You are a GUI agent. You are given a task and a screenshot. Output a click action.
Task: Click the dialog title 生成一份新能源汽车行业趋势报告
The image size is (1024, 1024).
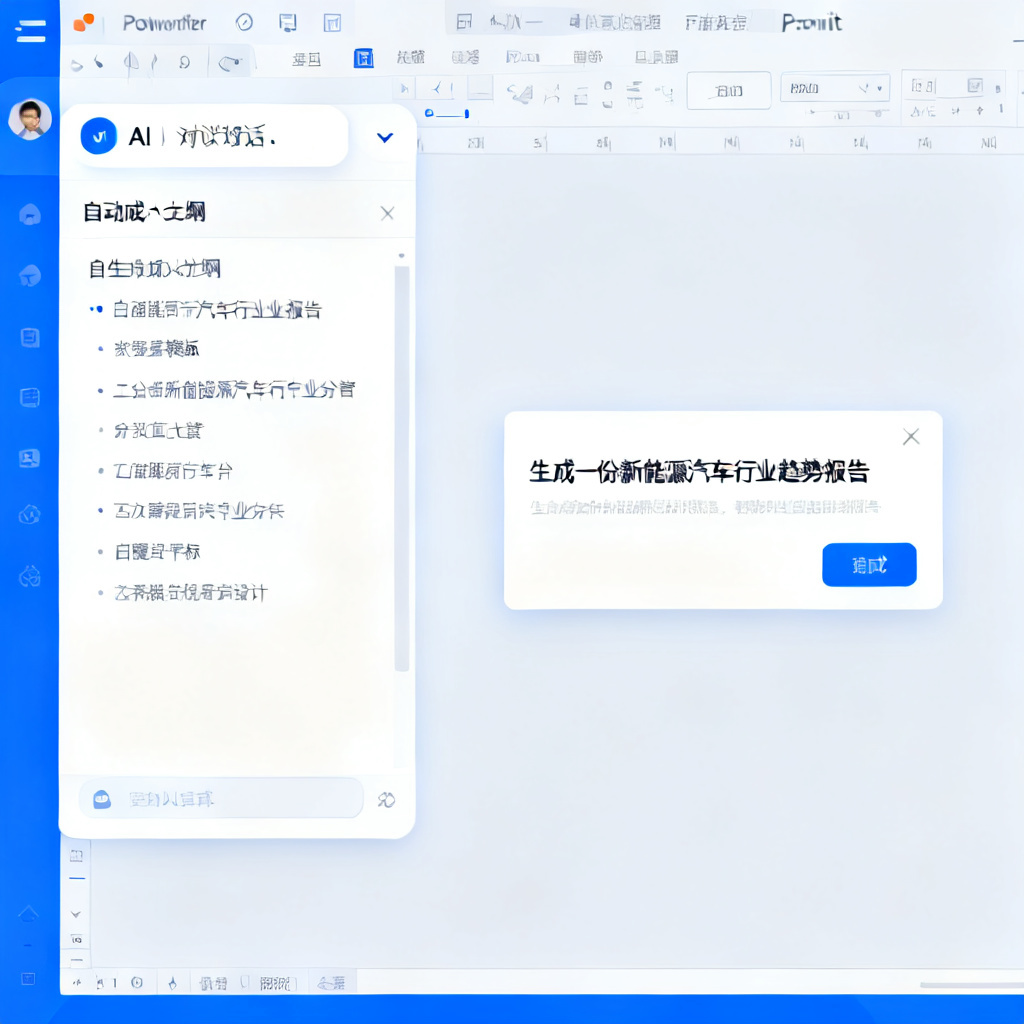(699, 471)
